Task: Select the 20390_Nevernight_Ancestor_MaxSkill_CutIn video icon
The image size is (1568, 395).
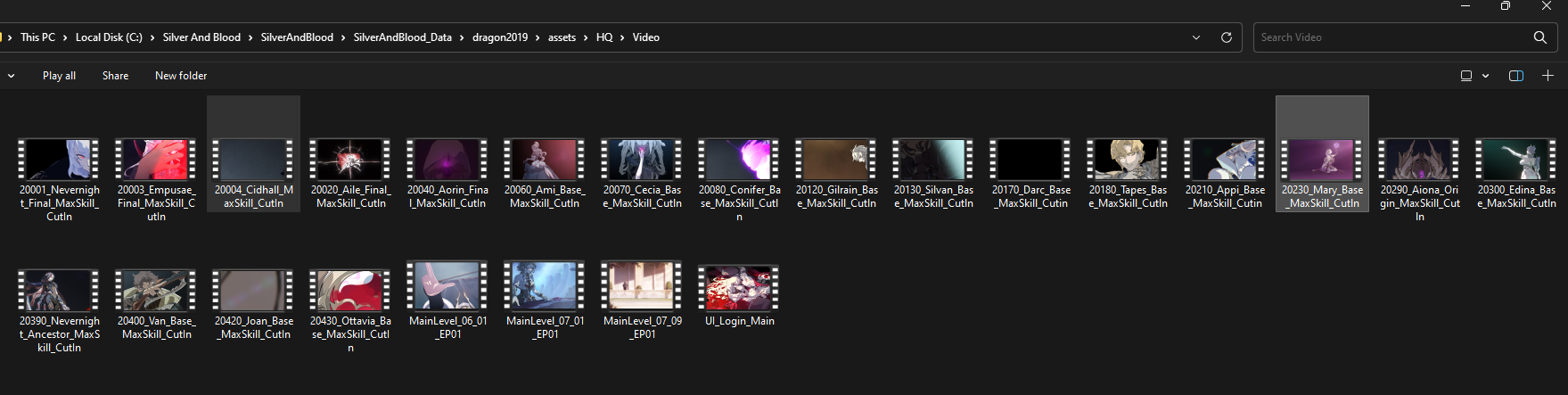Action: pos(59,291)
